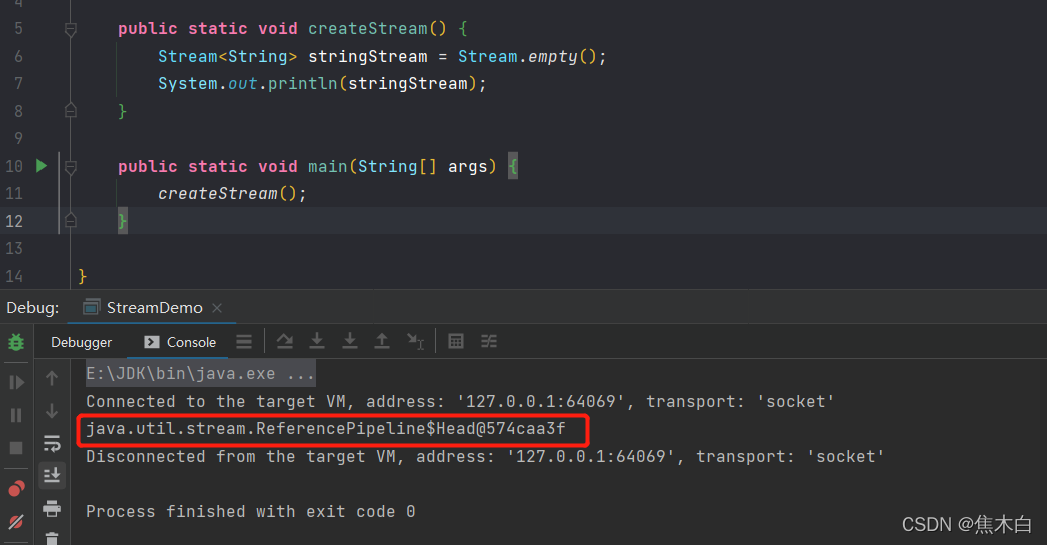
Task: Click 'Disconnected from the target VM' console line
Action: (485, 456)
